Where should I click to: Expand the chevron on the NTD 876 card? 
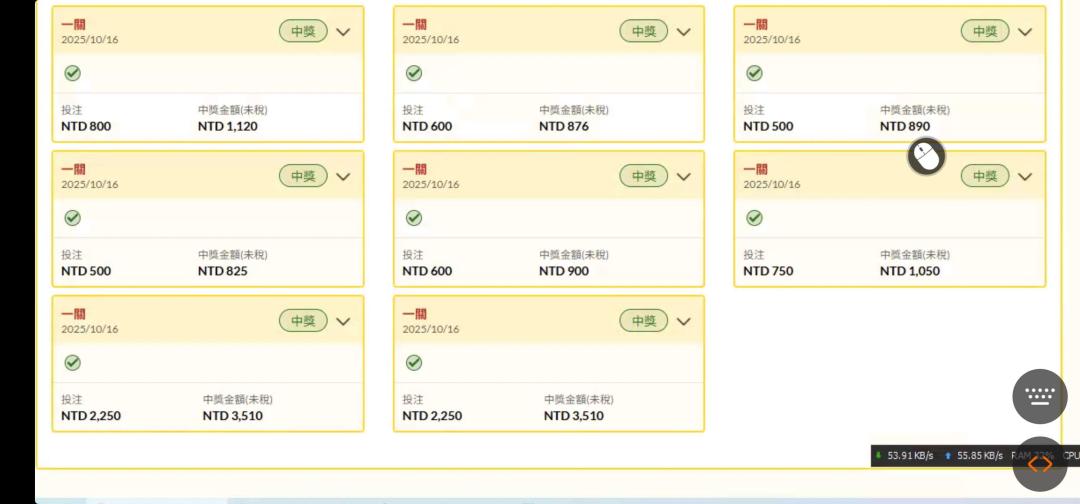[x=684, y=32]
